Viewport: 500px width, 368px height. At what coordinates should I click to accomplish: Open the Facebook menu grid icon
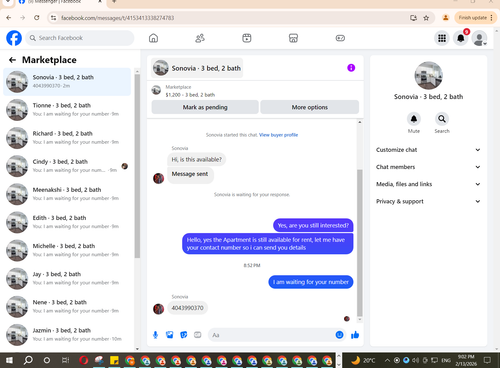(442, 38)
